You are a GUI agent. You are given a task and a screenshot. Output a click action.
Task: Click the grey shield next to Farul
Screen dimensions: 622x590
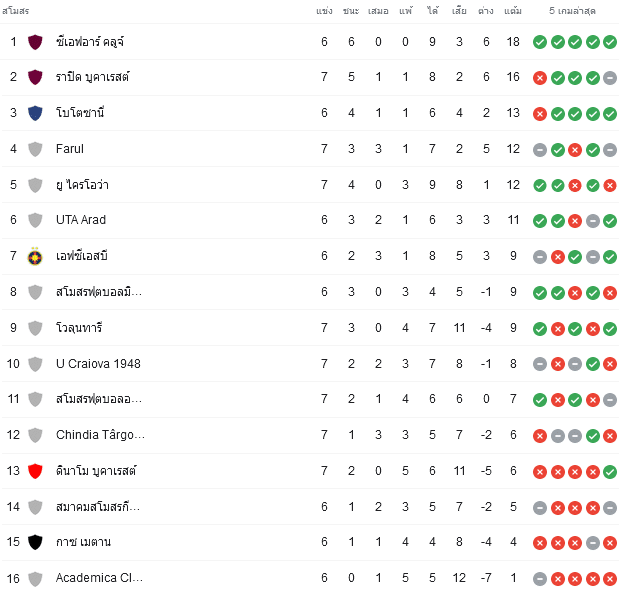tap(35, 149)
